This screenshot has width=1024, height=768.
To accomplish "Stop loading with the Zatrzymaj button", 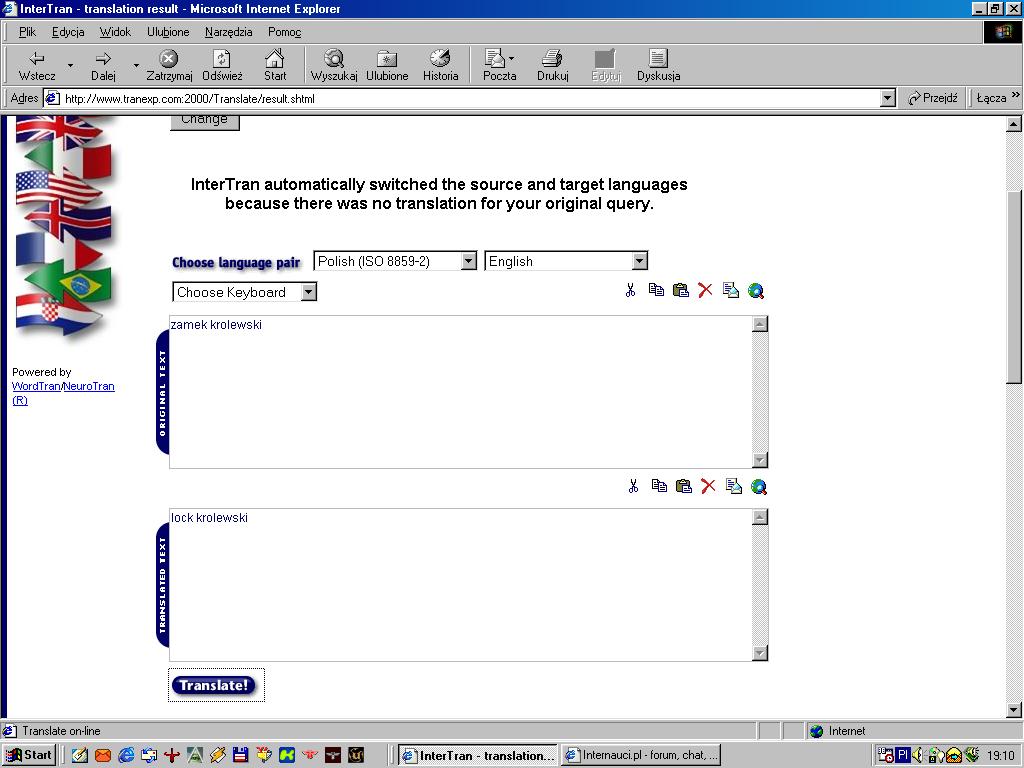I will tap(169, 65).
